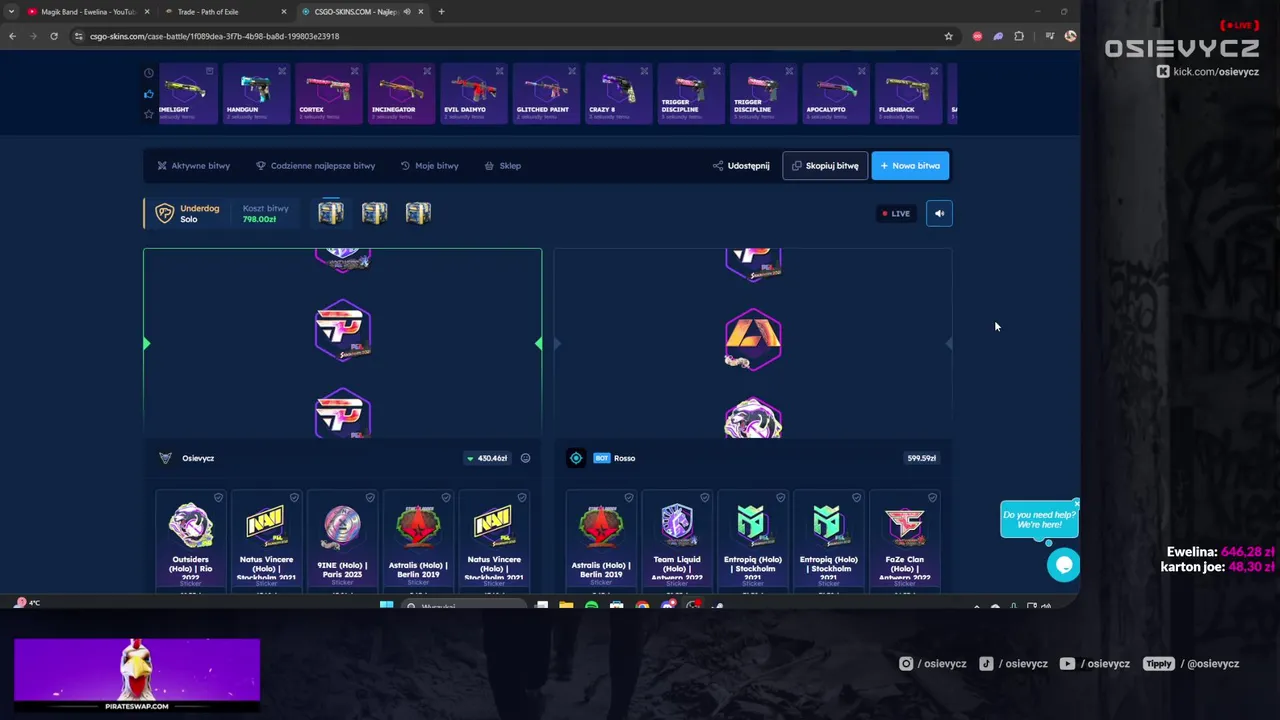Image resolution: width=1280 pixels, height=720 pixels.
Task: Toggle shield on Outsiders (Holo) Rio 2022 item
Action: 218,497
